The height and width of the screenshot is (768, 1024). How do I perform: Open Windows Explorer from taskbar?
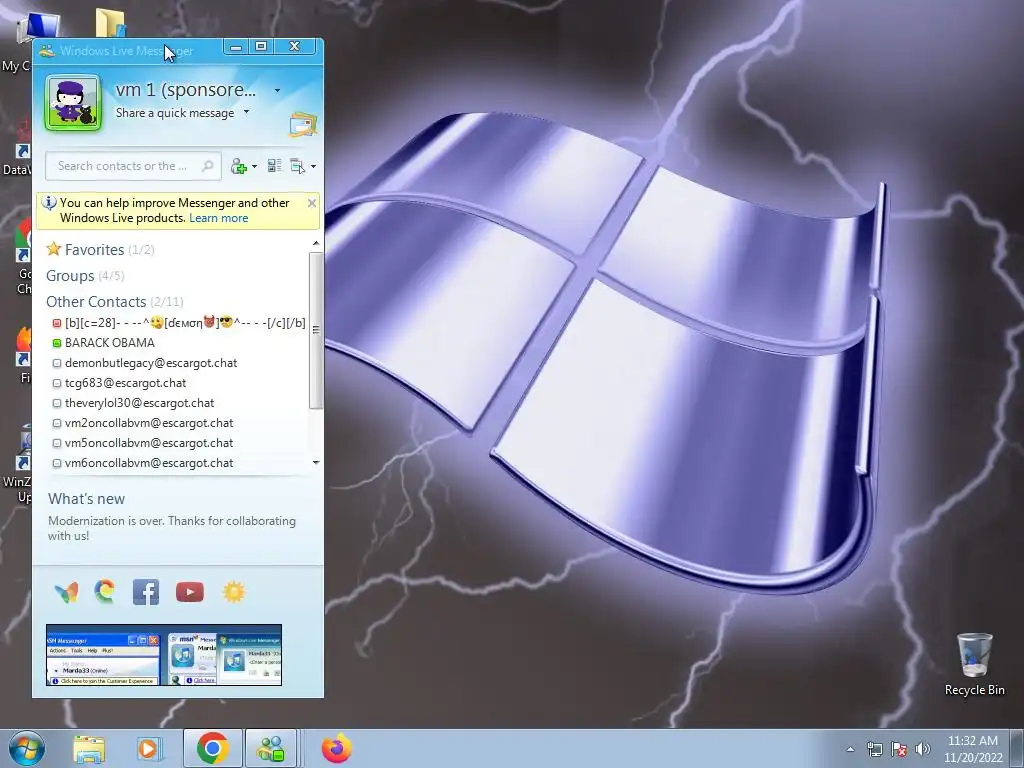(x=89, y=749)
